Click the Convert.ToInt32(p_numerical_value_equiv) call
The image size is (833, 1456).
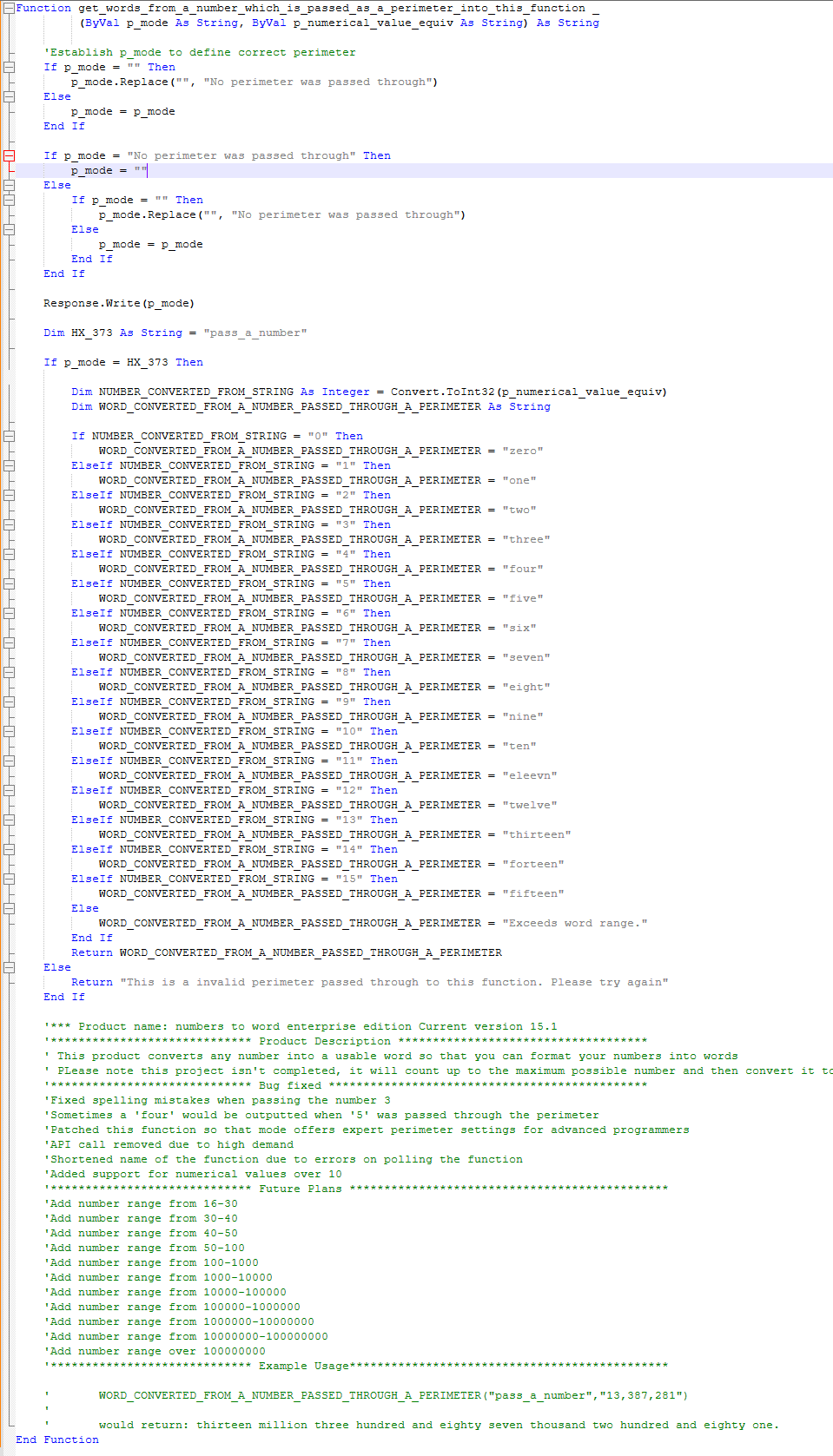[528, 392]
